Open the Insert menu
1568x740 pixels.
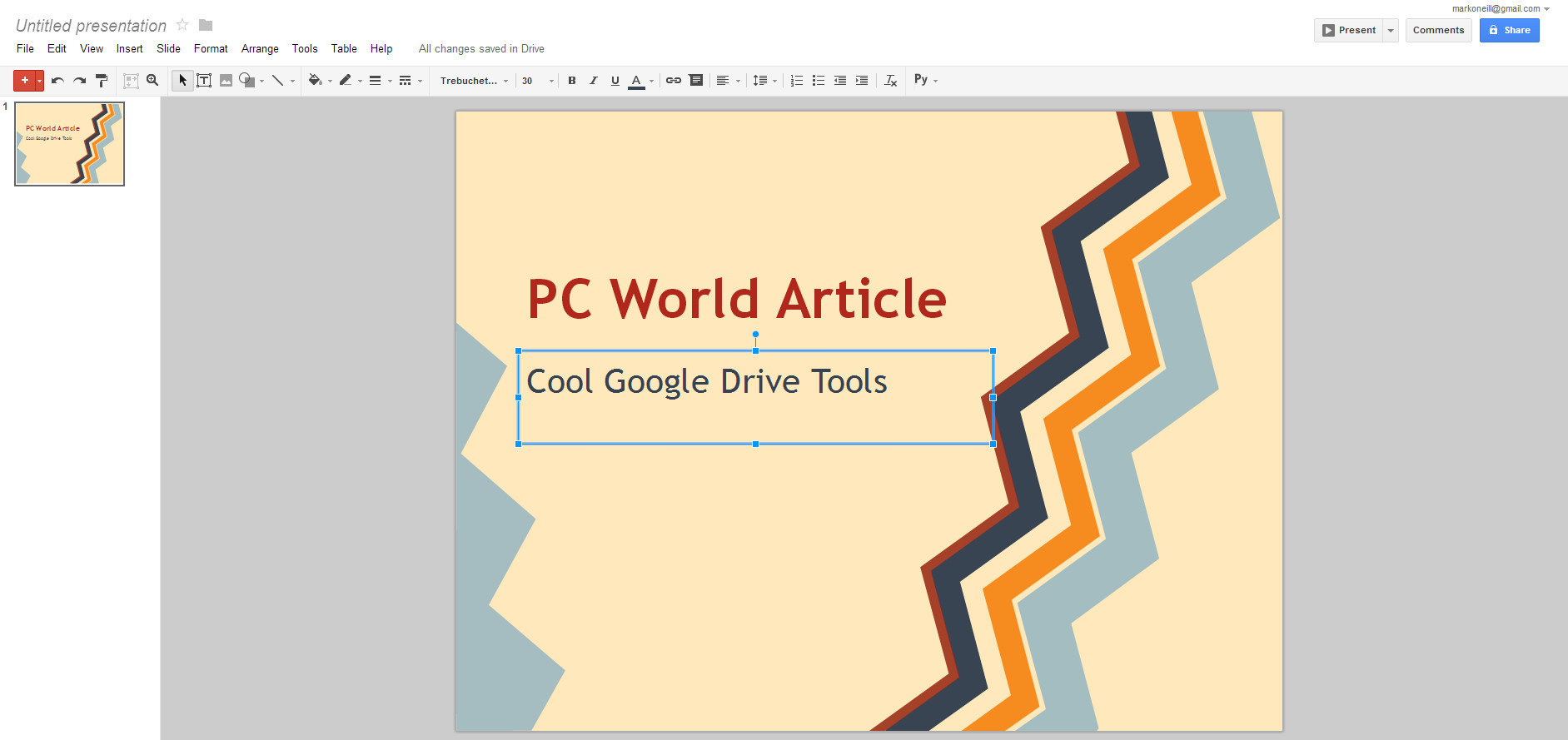[x=129, y=49]
